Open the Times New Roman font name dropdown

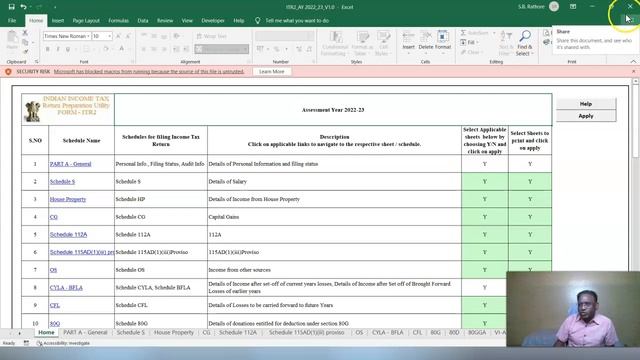coord(88,36)
